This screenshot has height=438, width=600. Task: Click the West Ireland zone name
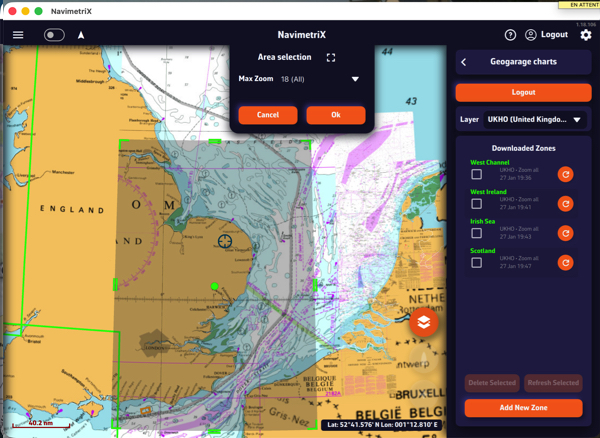(x=488, y=192)
